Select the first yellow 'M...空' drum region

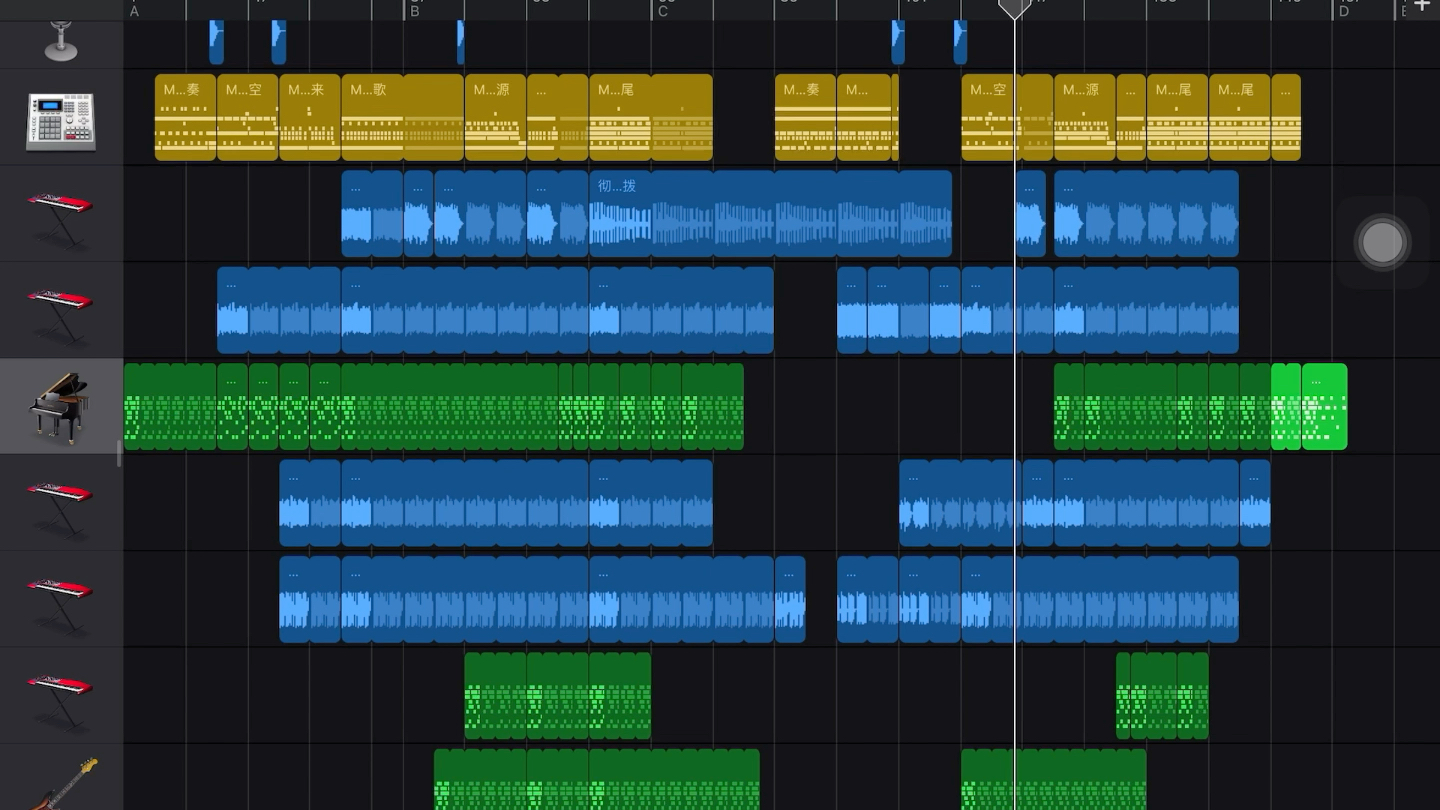(248, 117)
